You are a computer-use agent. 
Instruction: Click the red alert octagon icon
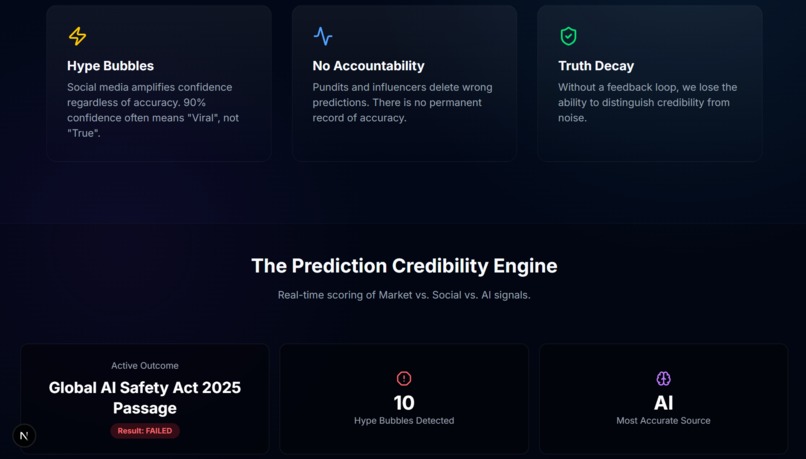404,379
